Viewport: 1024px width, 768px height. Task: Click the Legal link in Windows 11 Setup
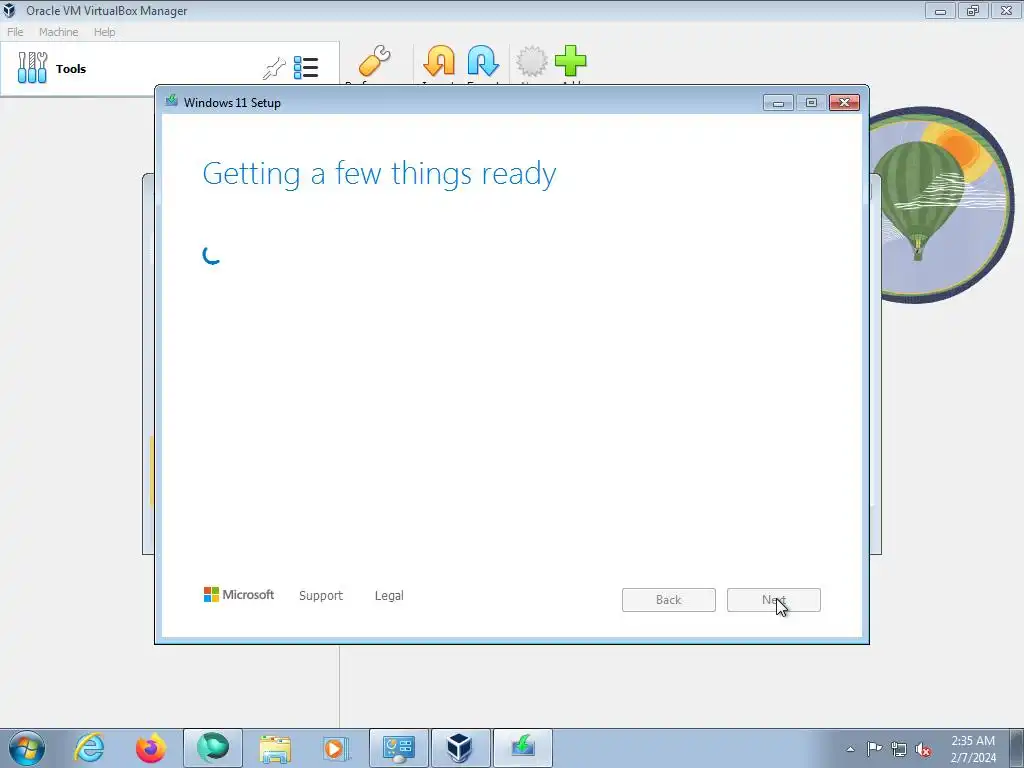389,596
